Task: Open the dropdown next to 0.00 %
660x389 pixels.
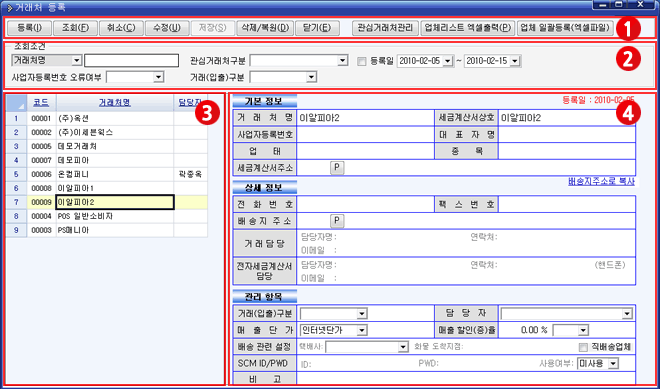Action: 583,330
